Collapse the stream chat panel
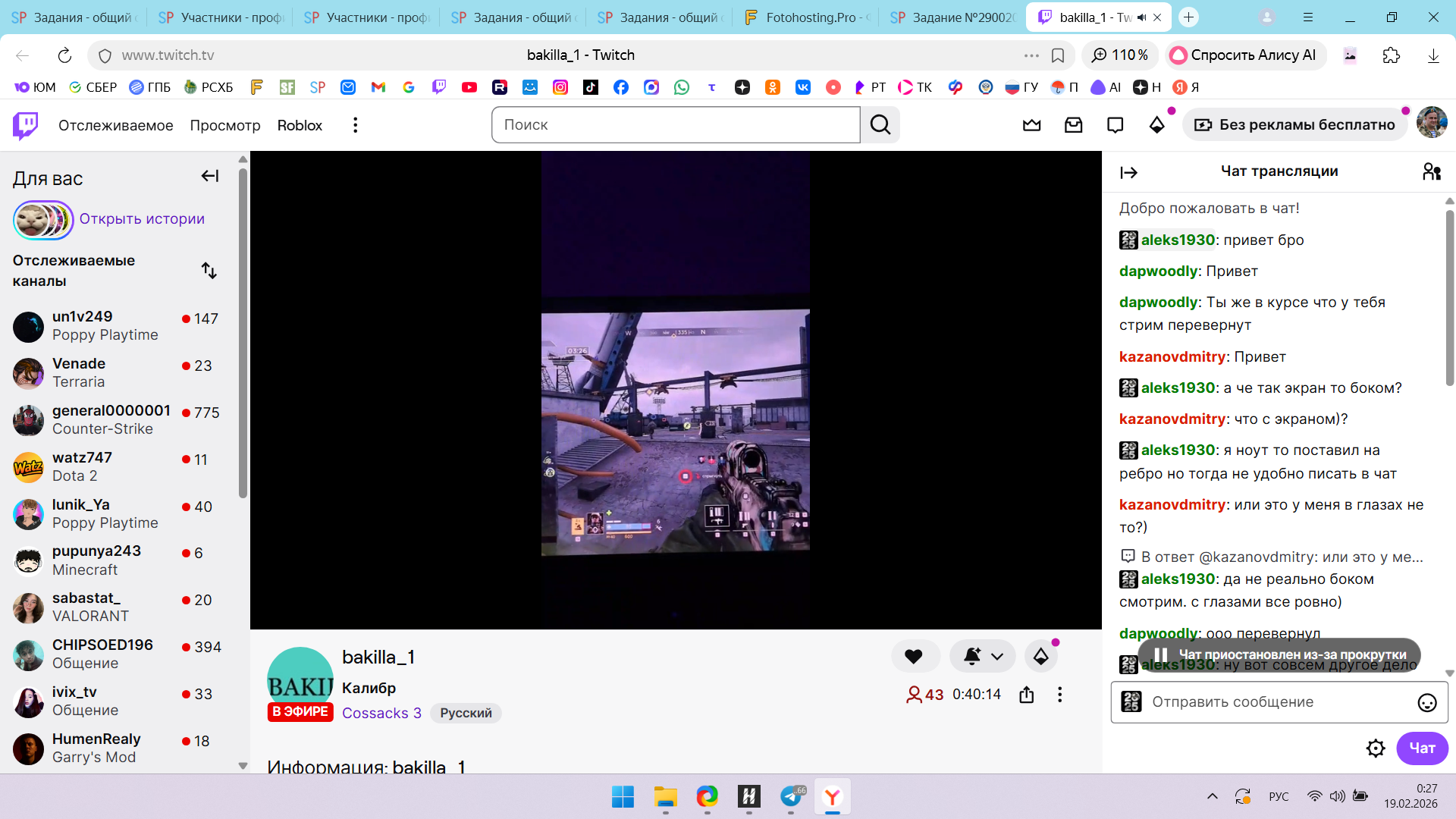 (x=1128, y=173)
